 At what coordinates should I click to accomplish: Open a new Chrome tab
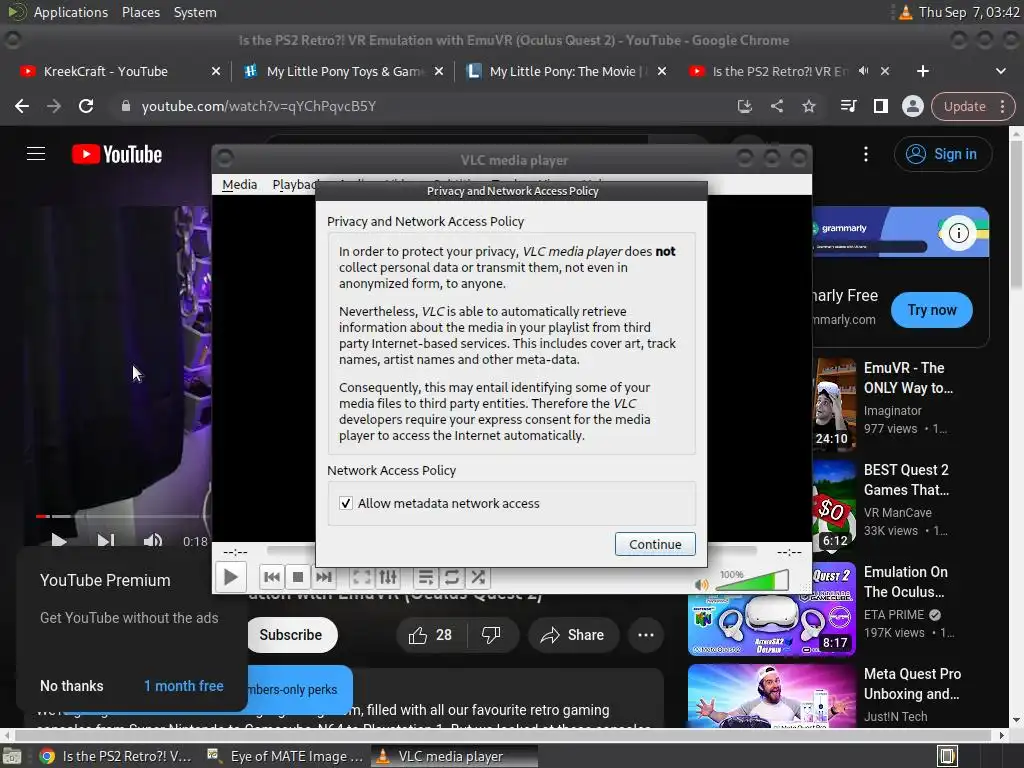(x=922, y=71)
